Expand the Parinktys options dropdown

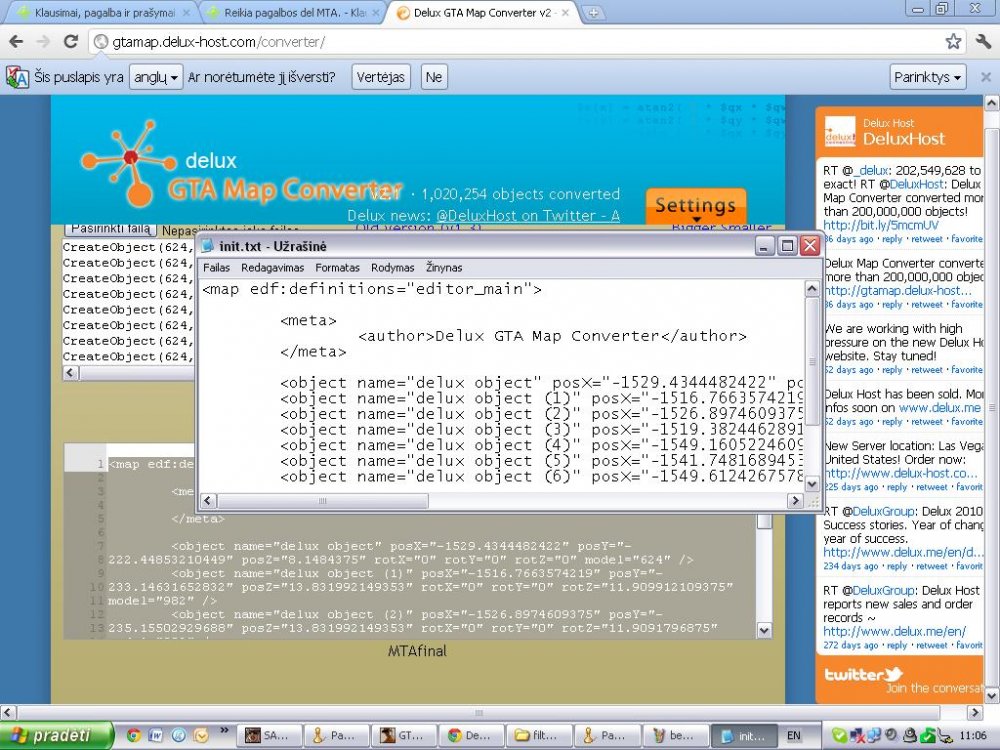point(927,77)
